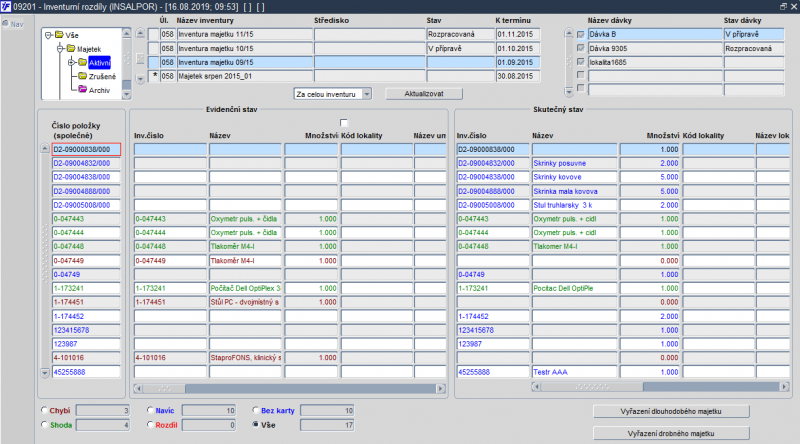
Task: Toggle checkbox for Dávka B
Action: click(x=581, y=34)
